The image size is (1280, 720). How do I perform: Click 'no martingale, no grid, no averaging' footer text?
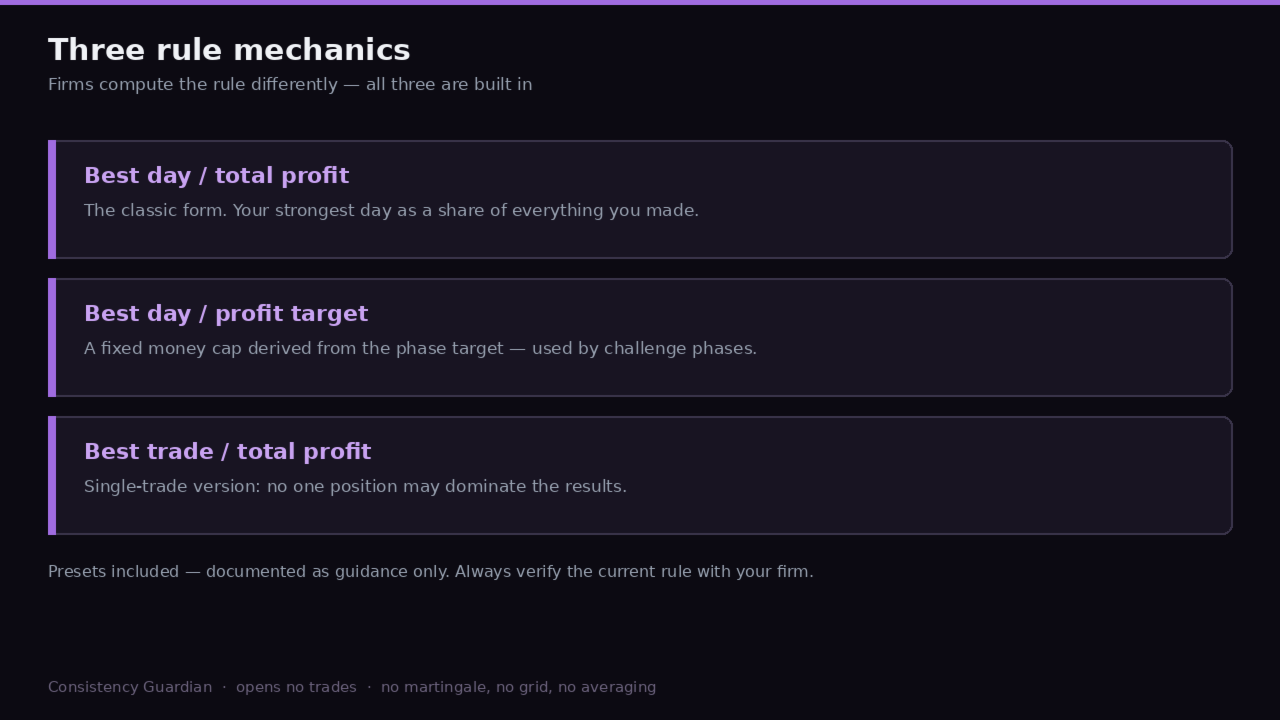tap(518, 687)
